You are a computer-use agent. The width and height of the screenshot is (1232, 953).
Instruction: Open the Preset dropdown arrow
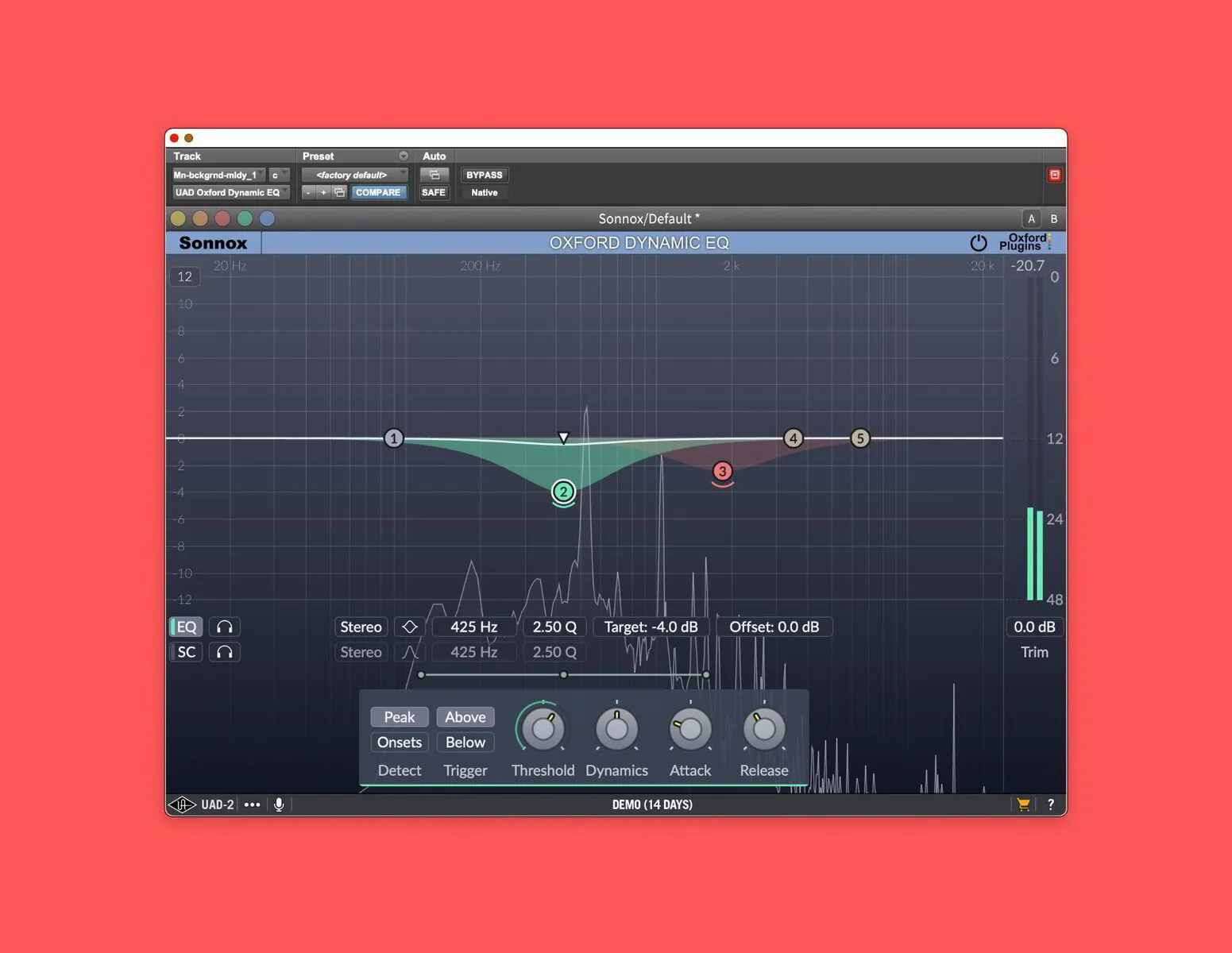coord(404,156)
